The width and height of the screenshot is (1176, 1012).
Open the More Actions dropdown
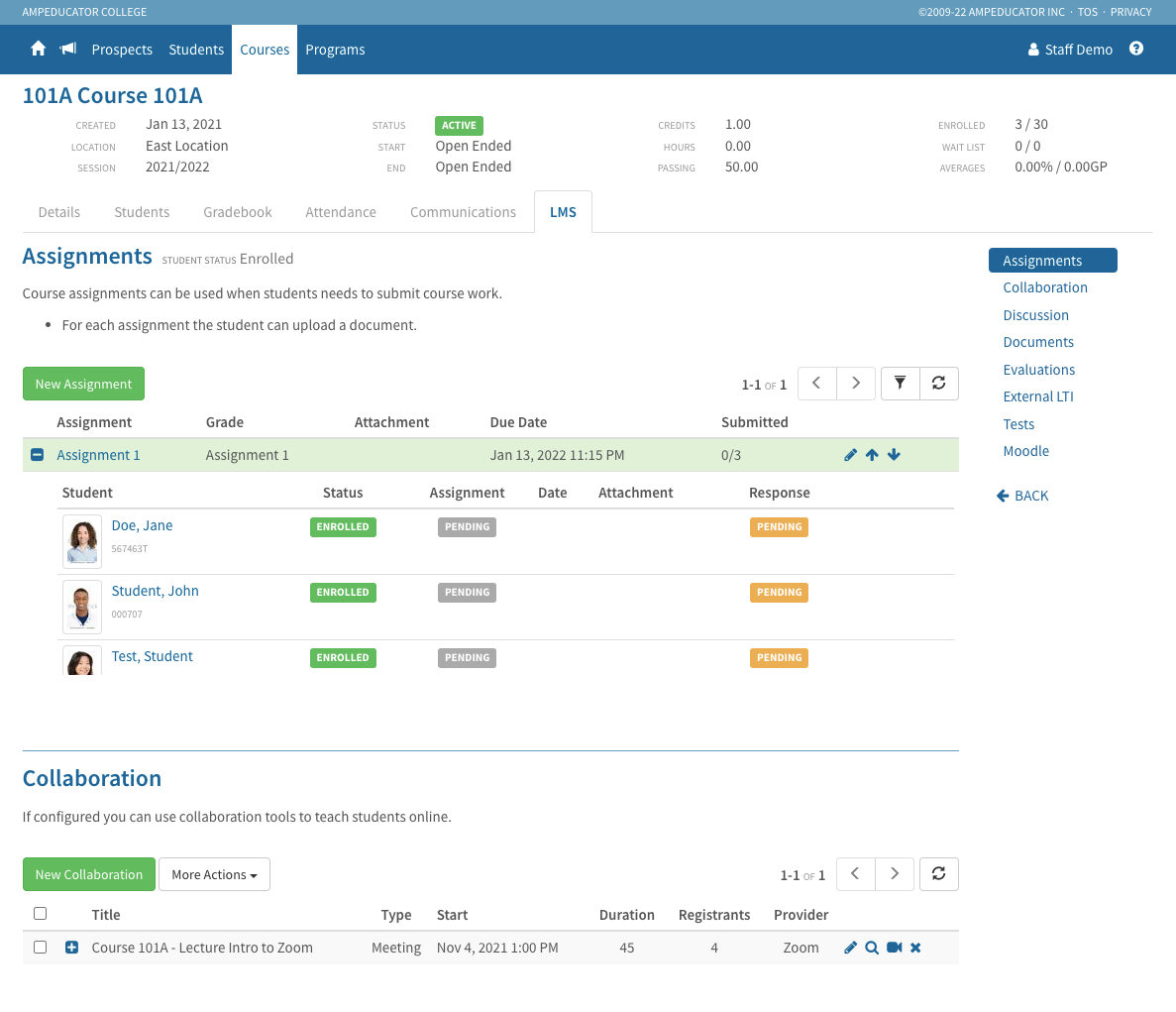click(x=214, y=874)
